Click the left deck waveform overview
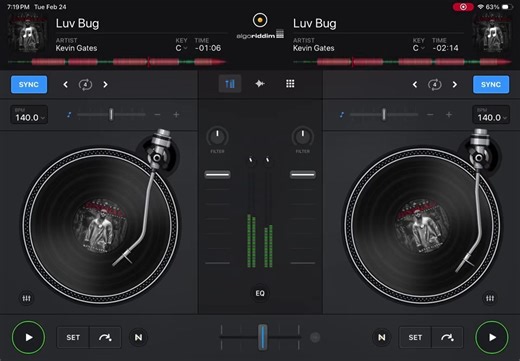This screenshot has width=520, height=361. tap(117, 62)
